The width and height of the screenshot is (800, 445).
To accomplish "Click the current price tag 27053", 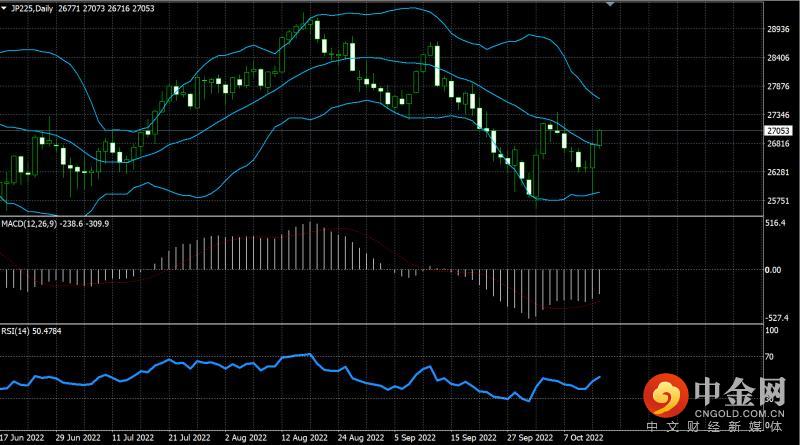I will click(x=778, y=130).
